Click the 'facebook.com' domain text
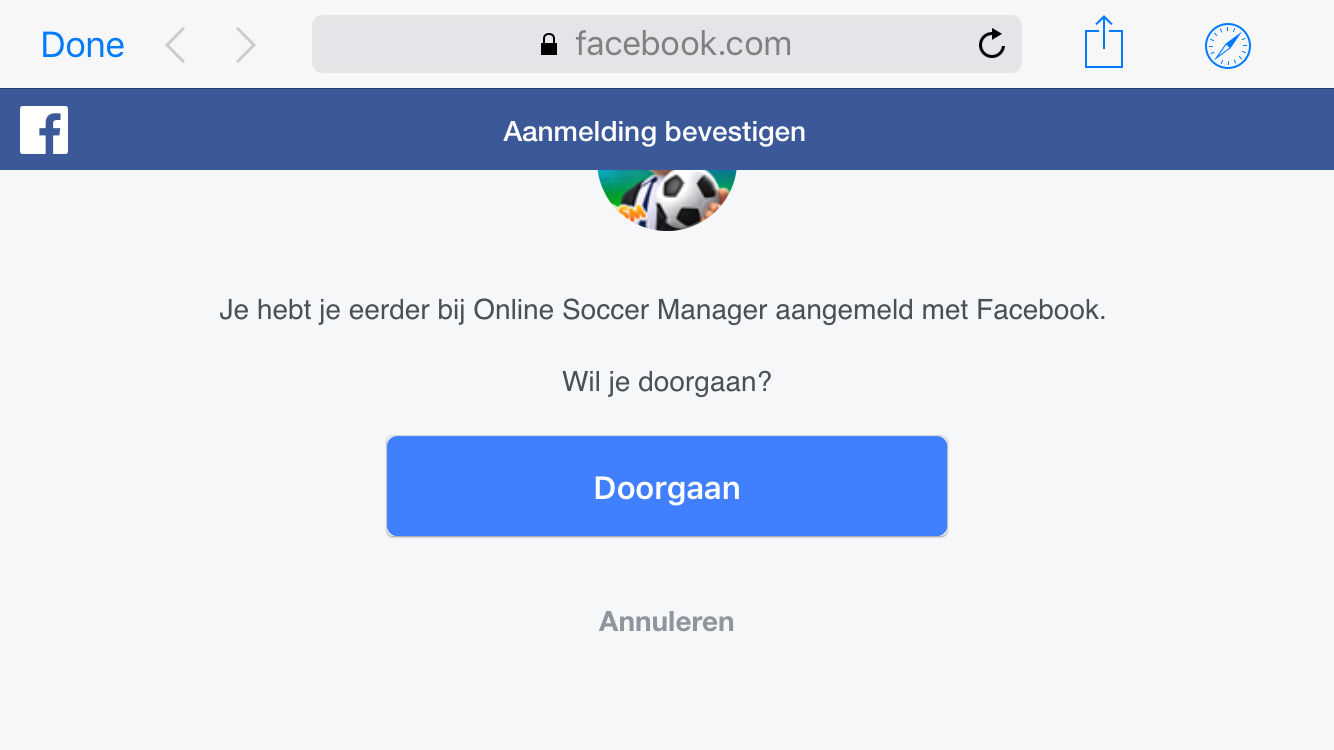Image resolution: width=1334 pixels, height=750 pixels. pyautogui.click(x=683, y=44)
